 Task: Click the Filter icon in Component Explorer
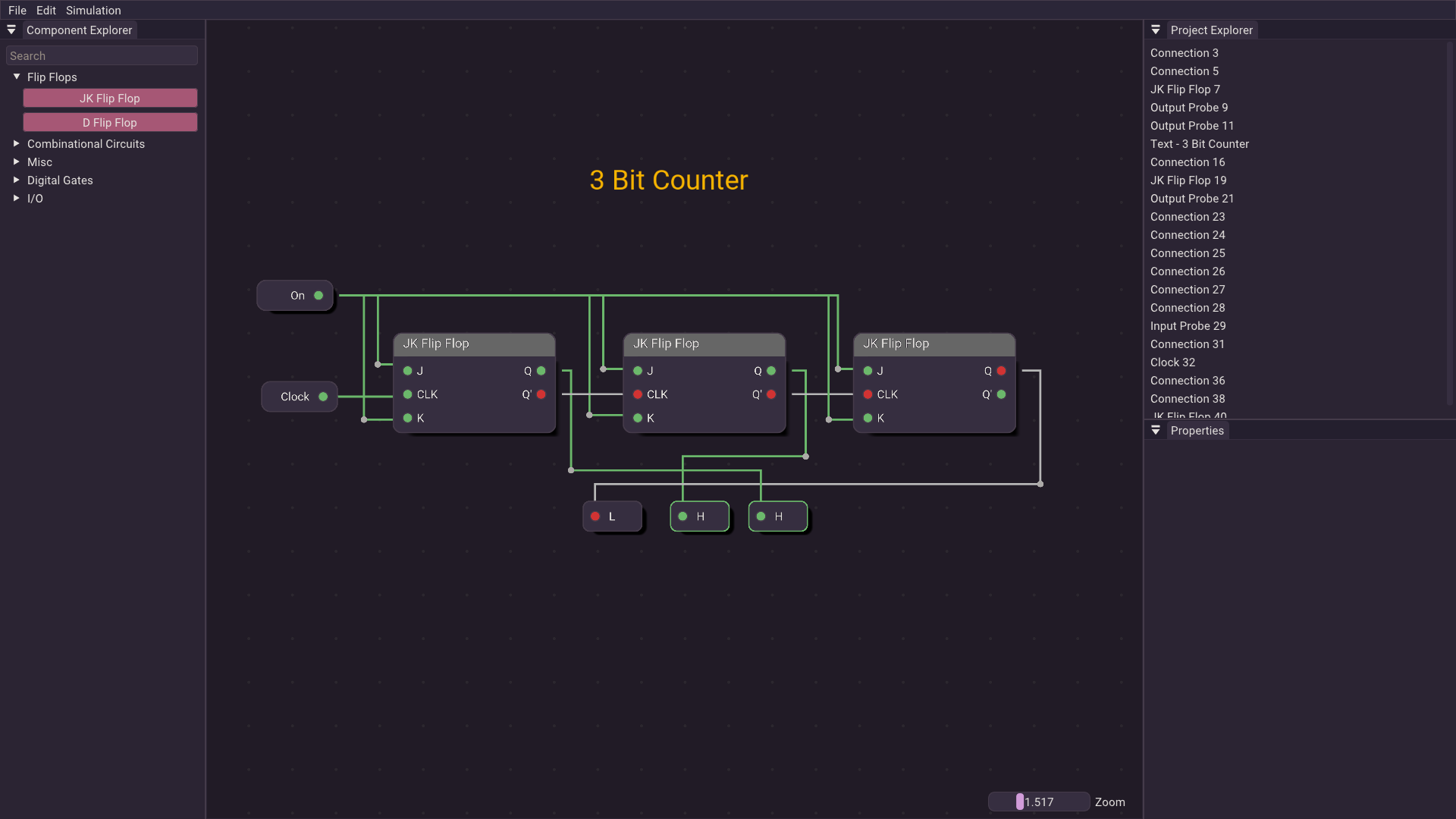[x=11, y=29]
